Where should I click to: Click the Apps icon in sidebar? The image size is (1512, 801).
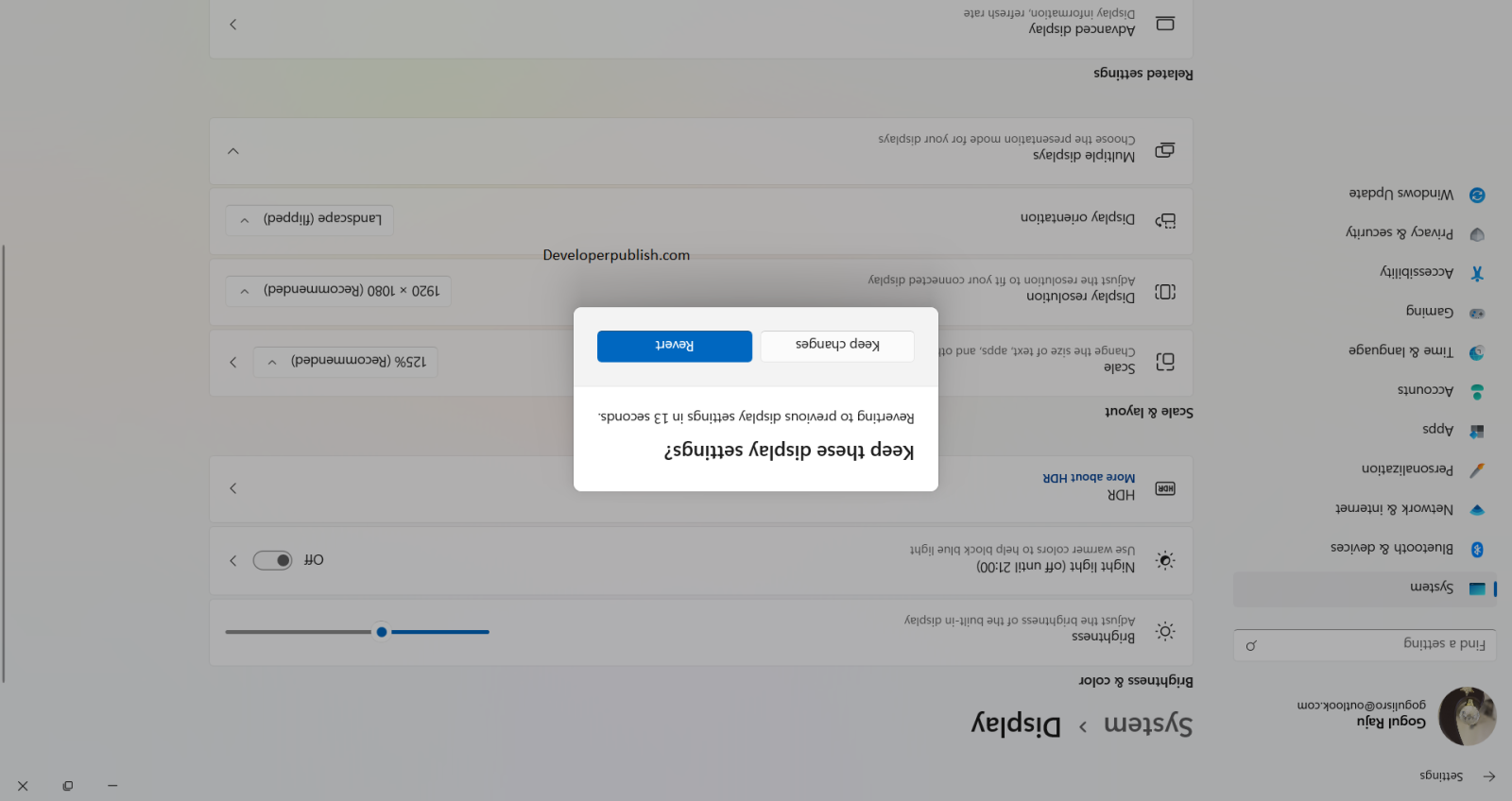pos(1477,431)
